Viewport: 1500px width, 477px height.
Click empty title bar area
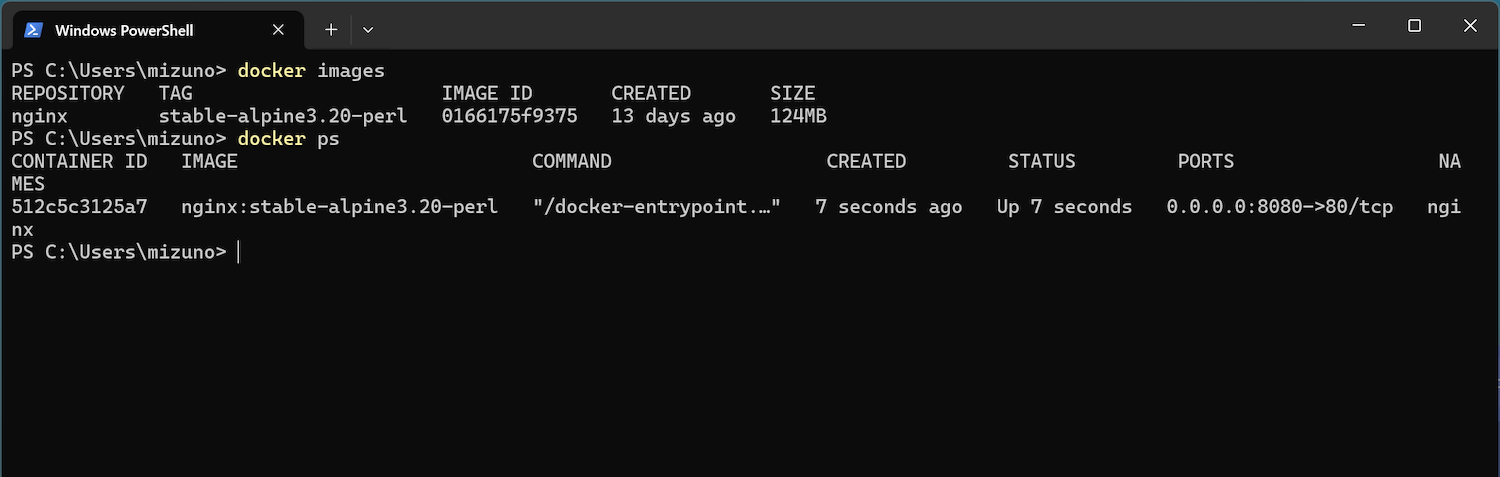tap(850, 26)
